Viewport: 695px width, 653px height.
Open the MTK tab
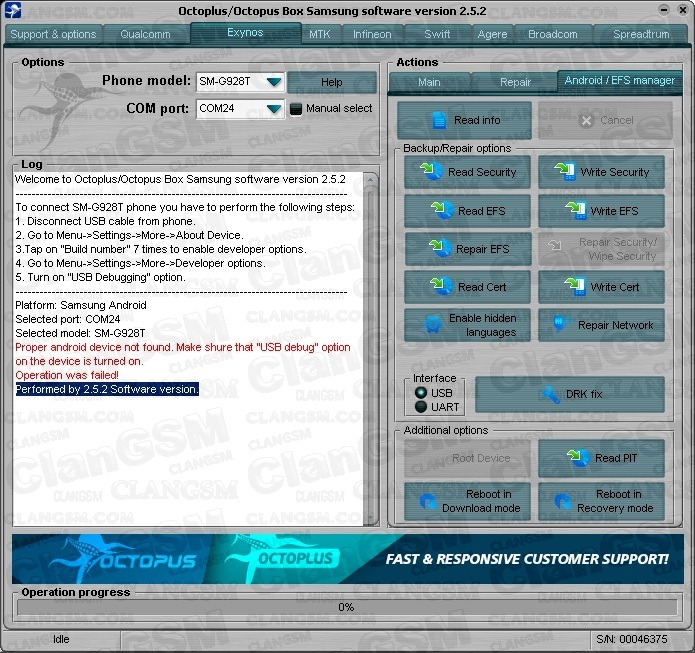[x=320, y=34]
